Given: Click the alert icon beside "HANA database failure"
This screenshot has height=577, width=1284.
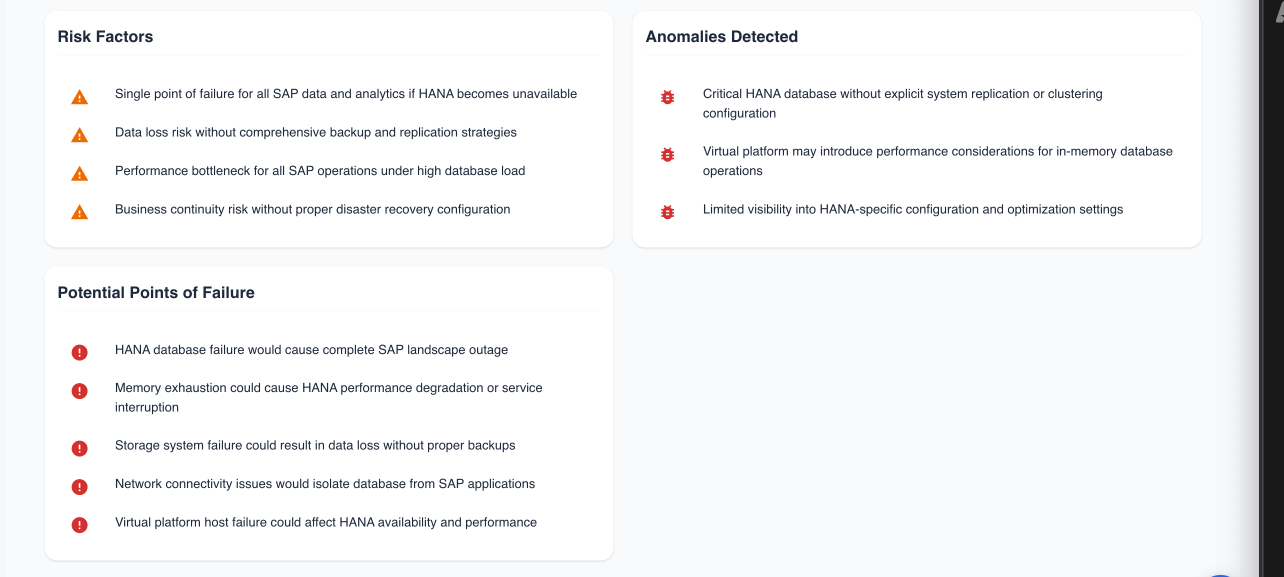Looking at the screenshot, I should pyautogui.click(x=79, y=352).
